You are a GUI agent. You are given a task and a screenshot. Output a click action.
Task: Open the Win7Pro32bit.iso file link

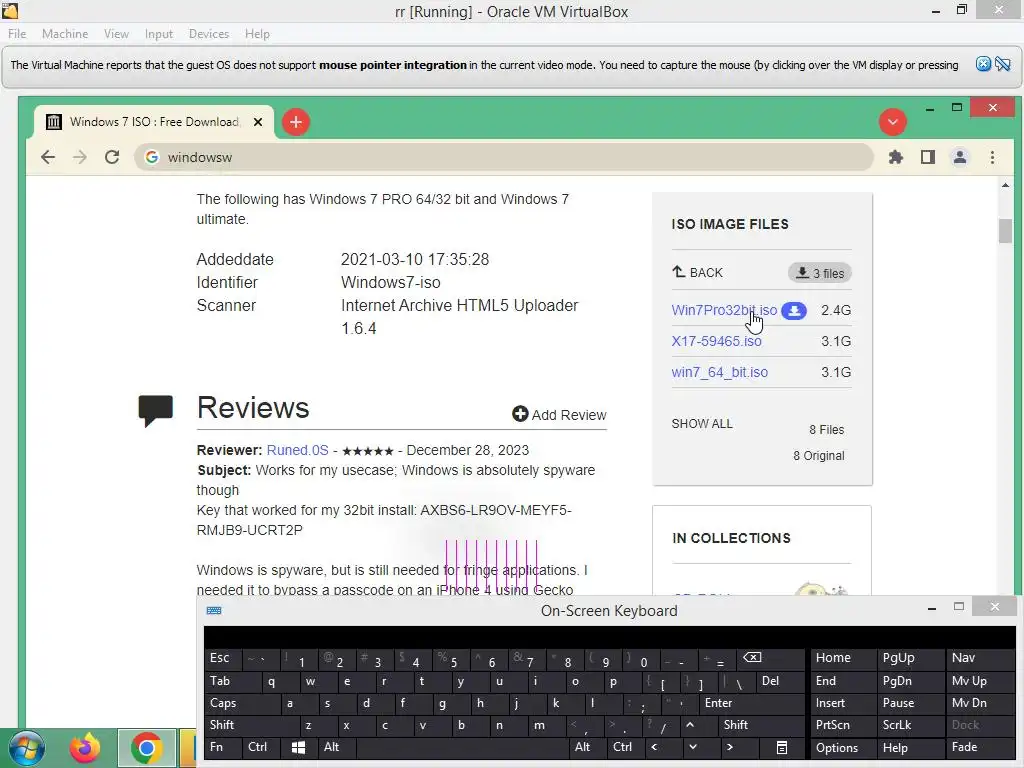coord(724,310)
